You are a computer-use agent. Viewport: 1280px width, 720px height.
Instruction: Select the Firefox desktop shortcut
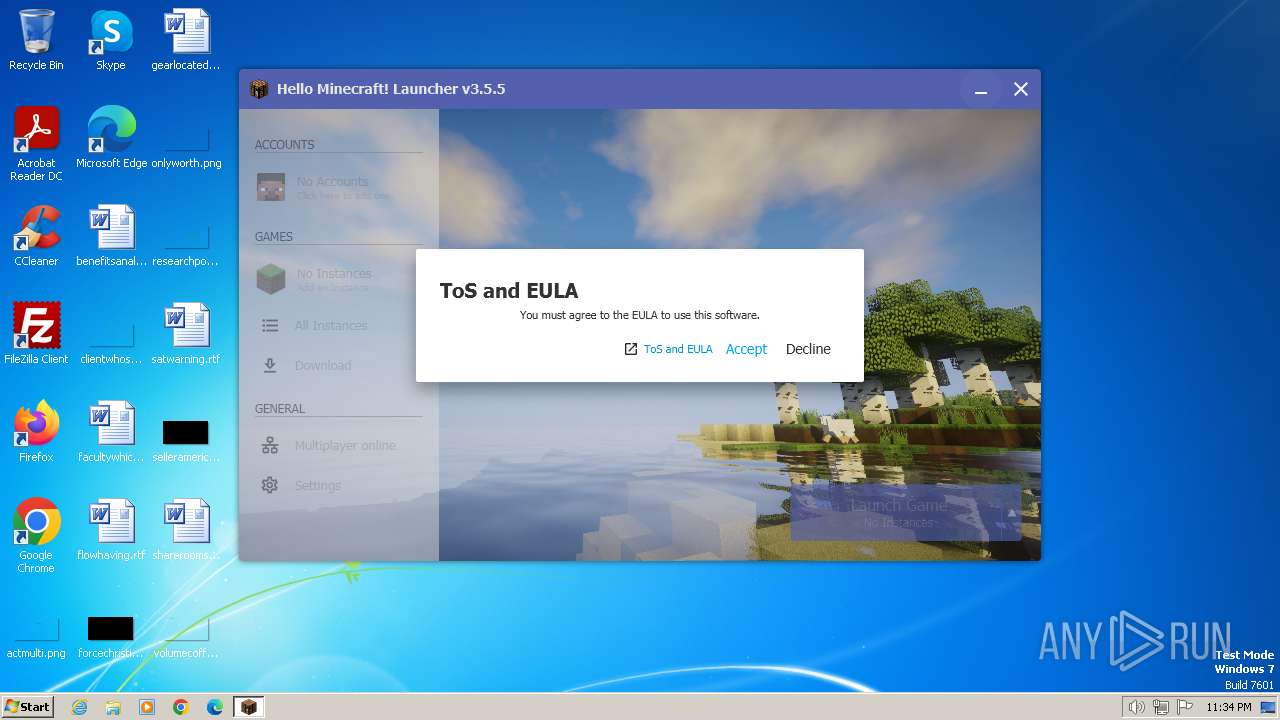pos(36,433)
